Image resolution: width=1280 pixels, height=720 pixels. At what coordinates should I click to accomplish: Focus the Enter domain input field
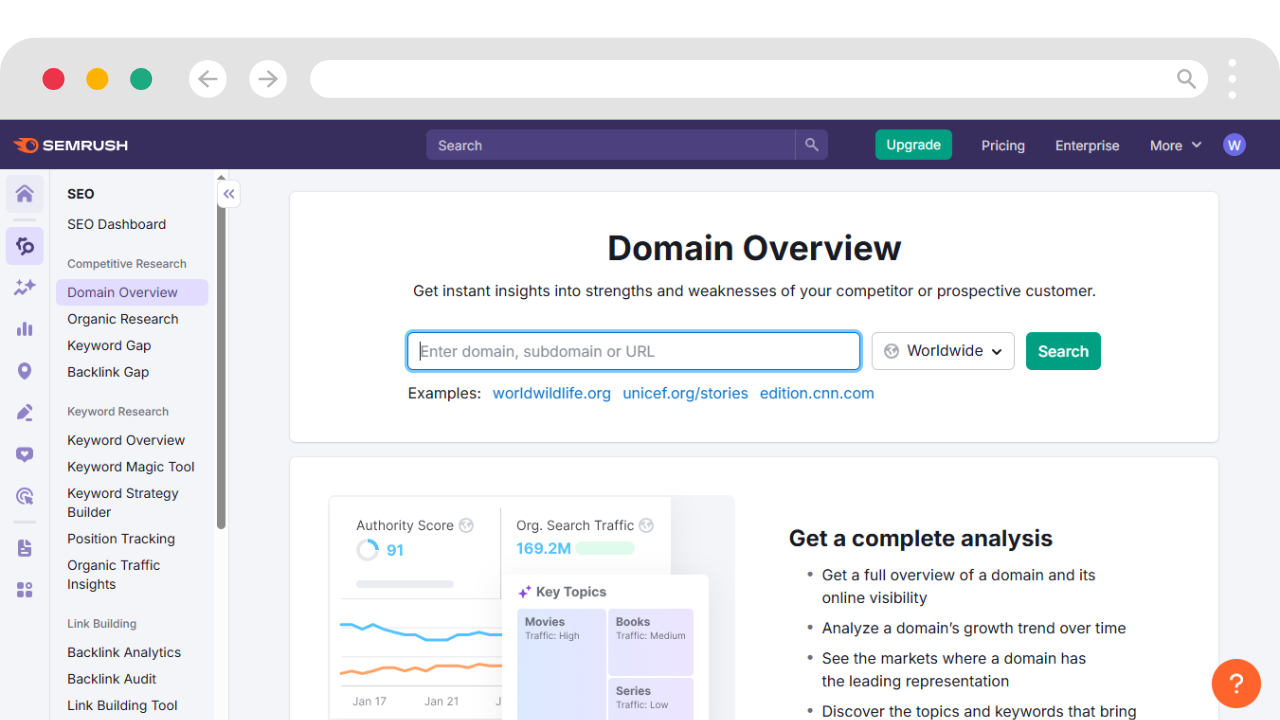[x=633, y=351]
